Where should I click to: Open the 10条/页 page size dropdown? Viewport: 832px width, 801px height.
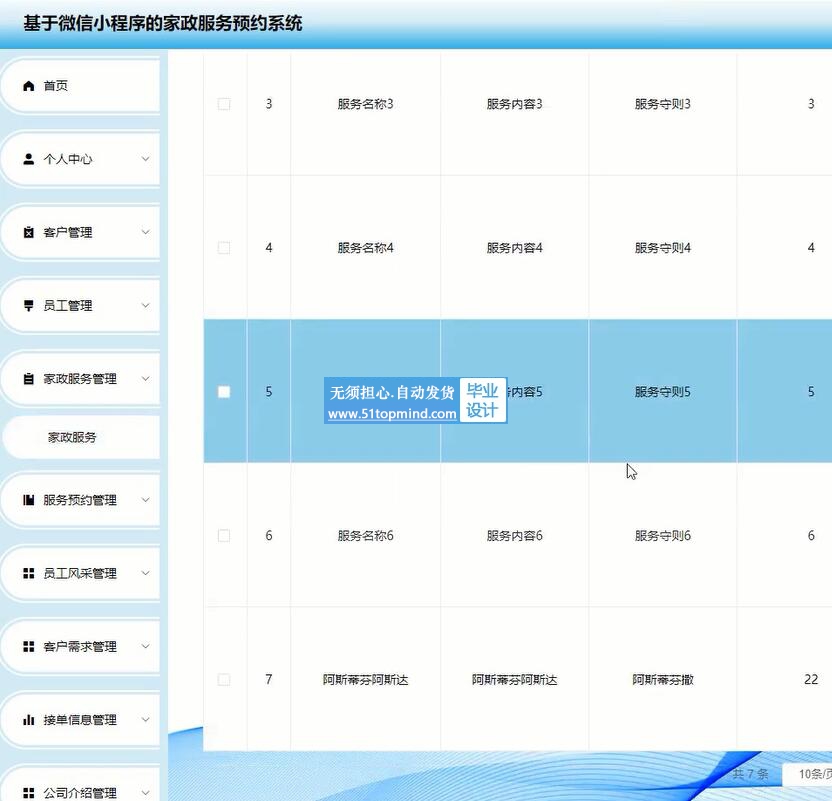808,774
